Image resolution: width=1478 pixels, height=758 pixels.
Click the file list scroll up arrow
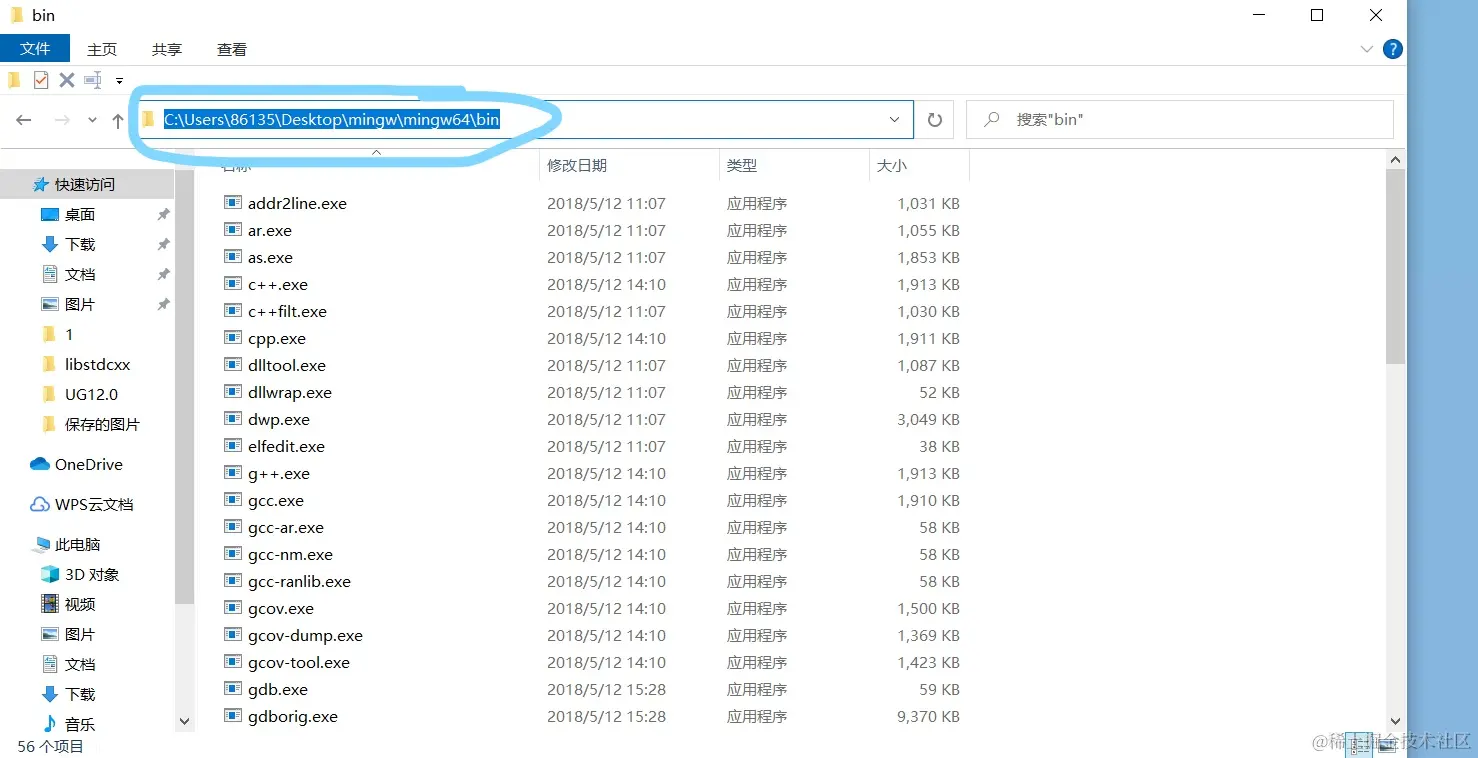click(x=1396, y=160)
